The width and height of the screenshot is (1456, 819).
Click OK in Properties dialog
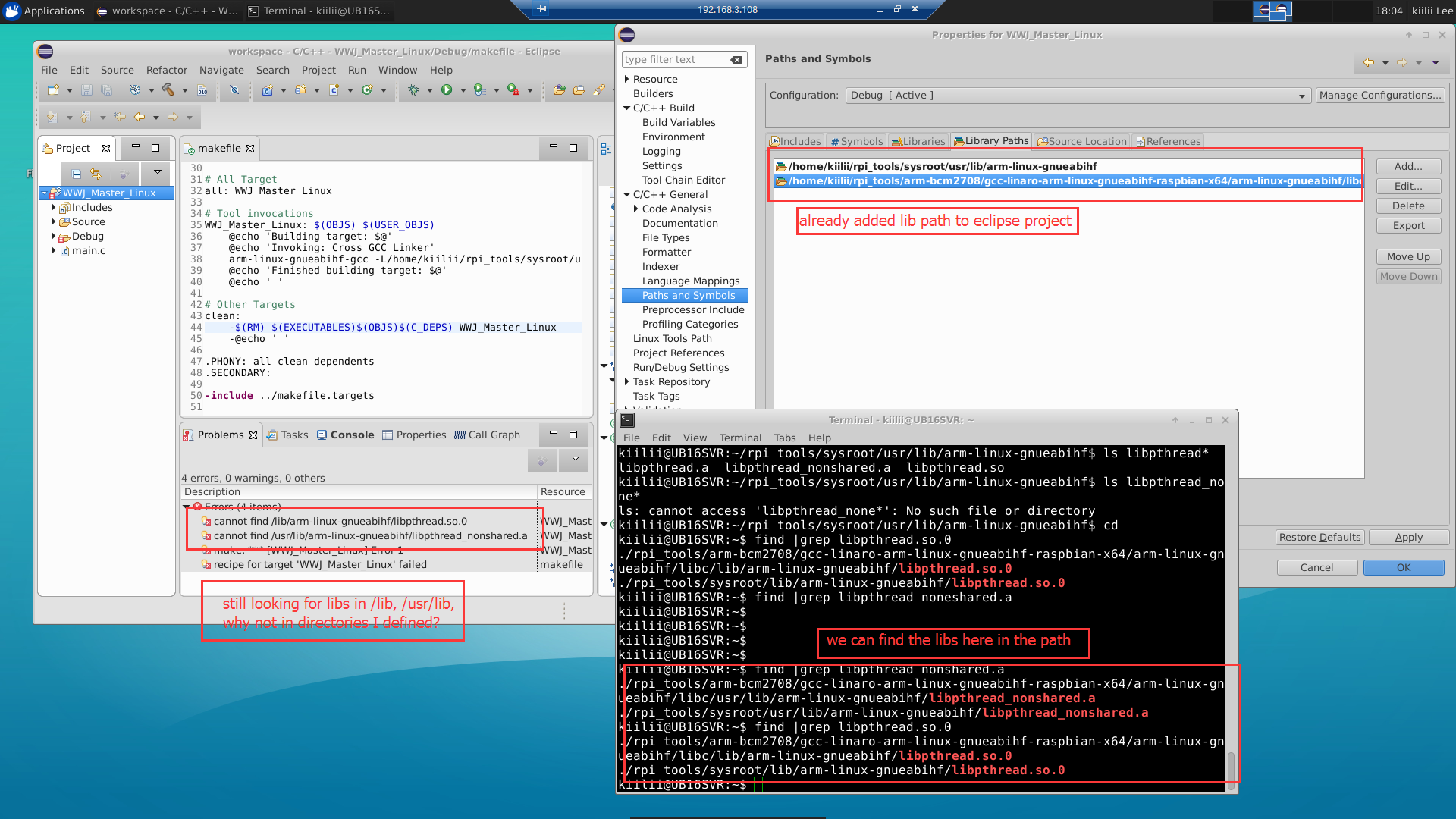tap(1404, 568)
